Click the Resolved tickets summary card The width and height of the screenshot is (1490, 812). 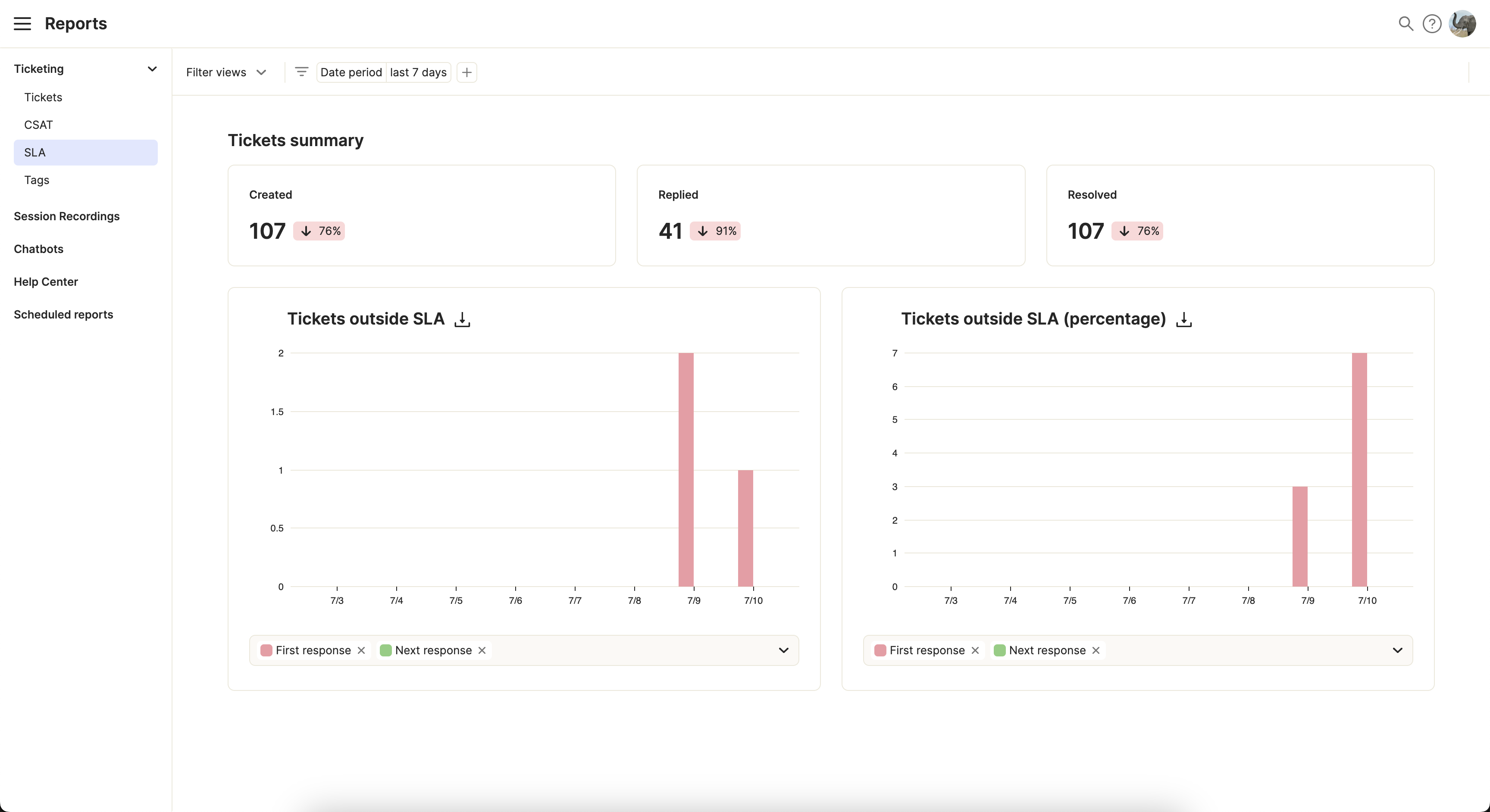pyautogui.click(x=1240, y=216)
